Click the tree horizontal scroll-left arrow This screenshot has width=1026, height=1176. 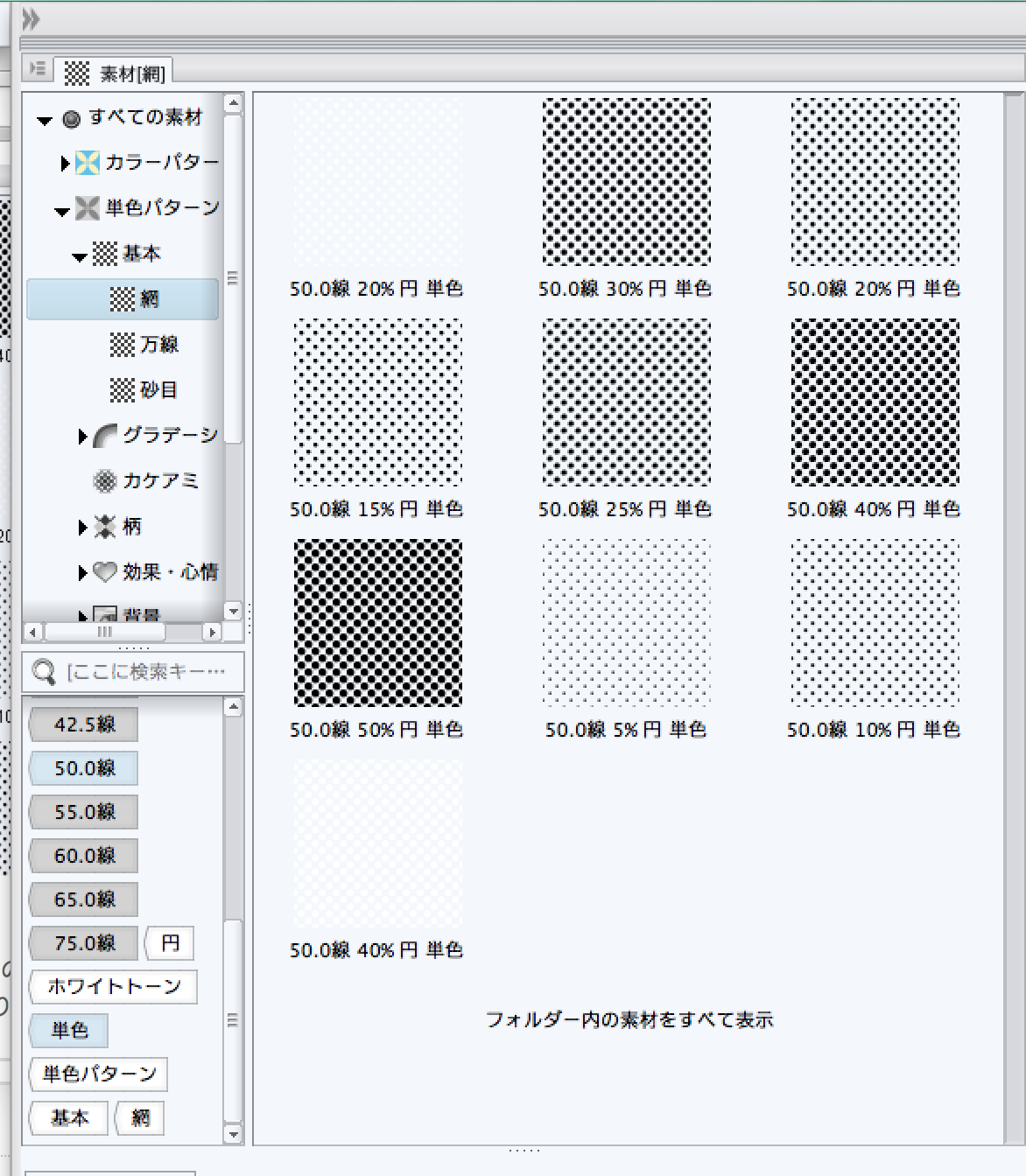coord(33,632)
